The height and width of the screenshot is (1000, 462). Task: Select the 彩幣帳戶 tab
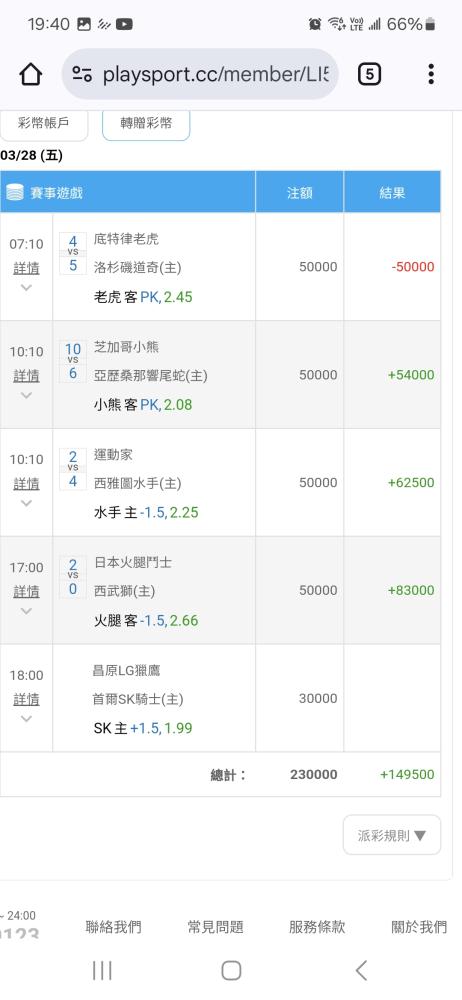[x=43, y=124]
